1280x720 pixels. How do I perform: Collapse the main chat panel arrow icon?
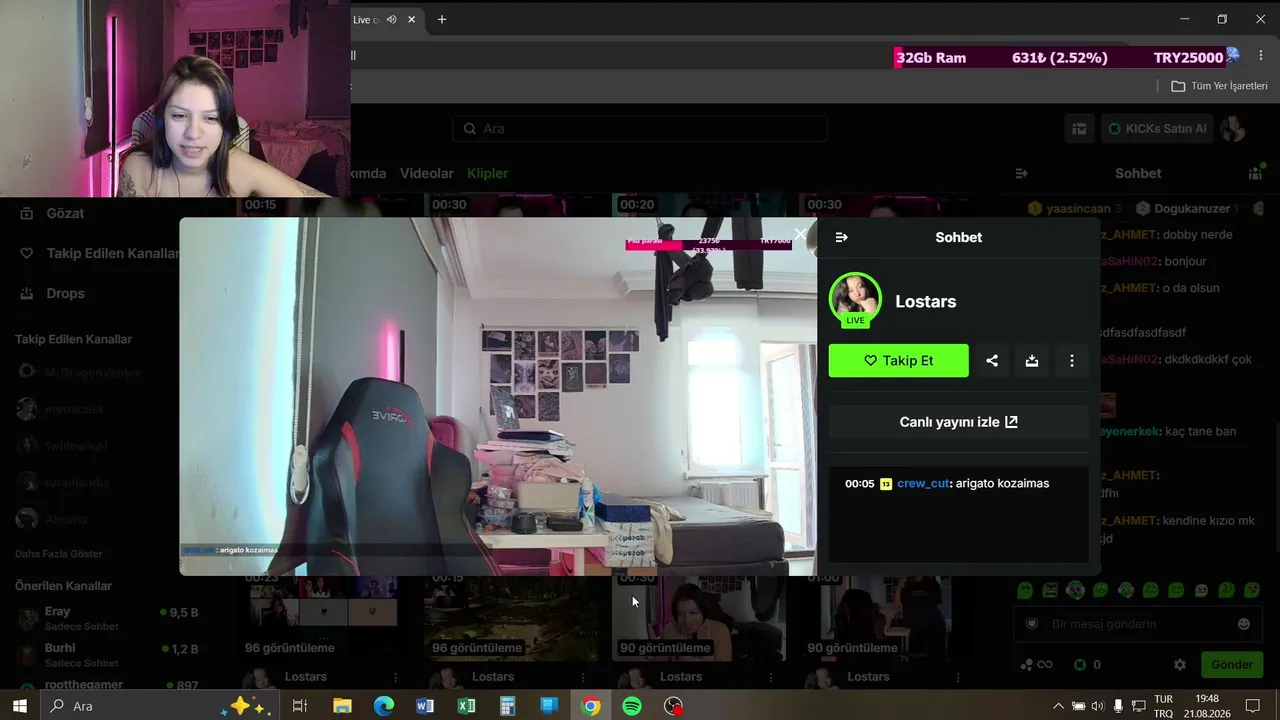point(1021,173)
